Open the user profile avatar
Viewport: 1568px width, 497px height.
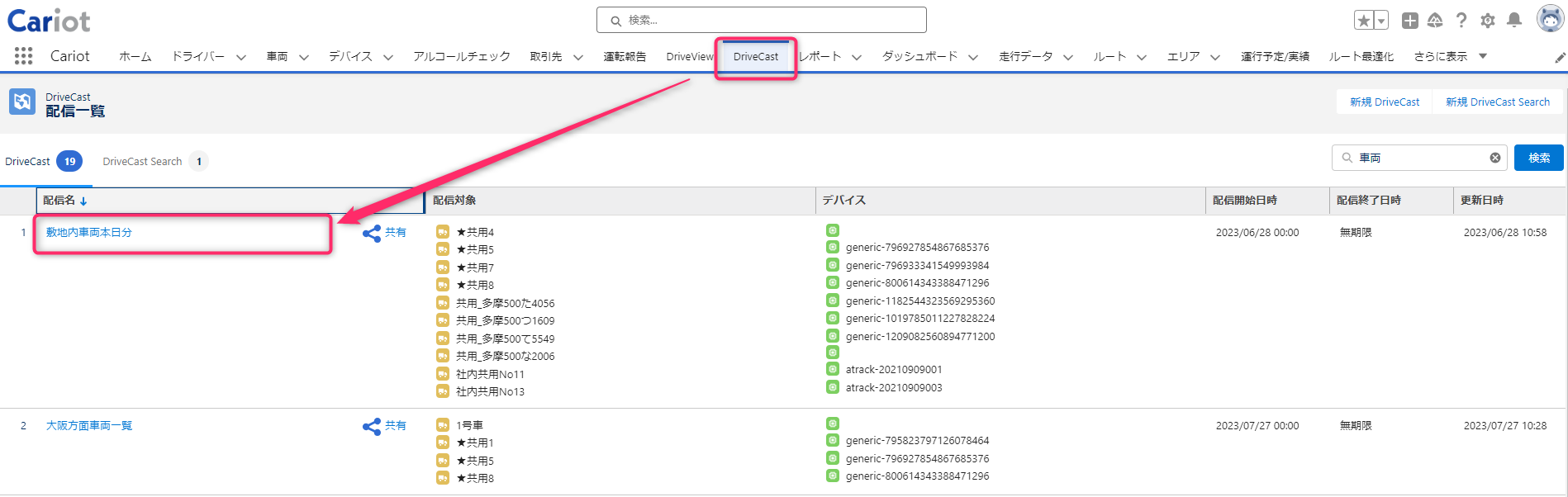tap(1550, 18)
